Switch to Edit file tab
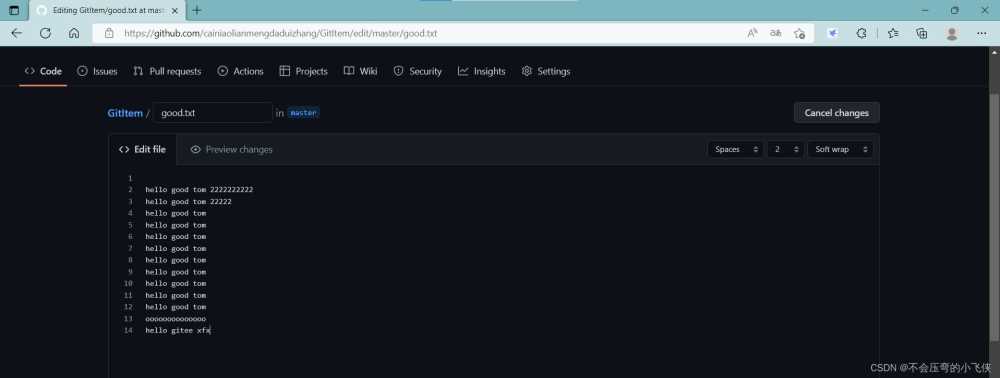The width and height of the screenshot is (1000, 378). (142, 149)
